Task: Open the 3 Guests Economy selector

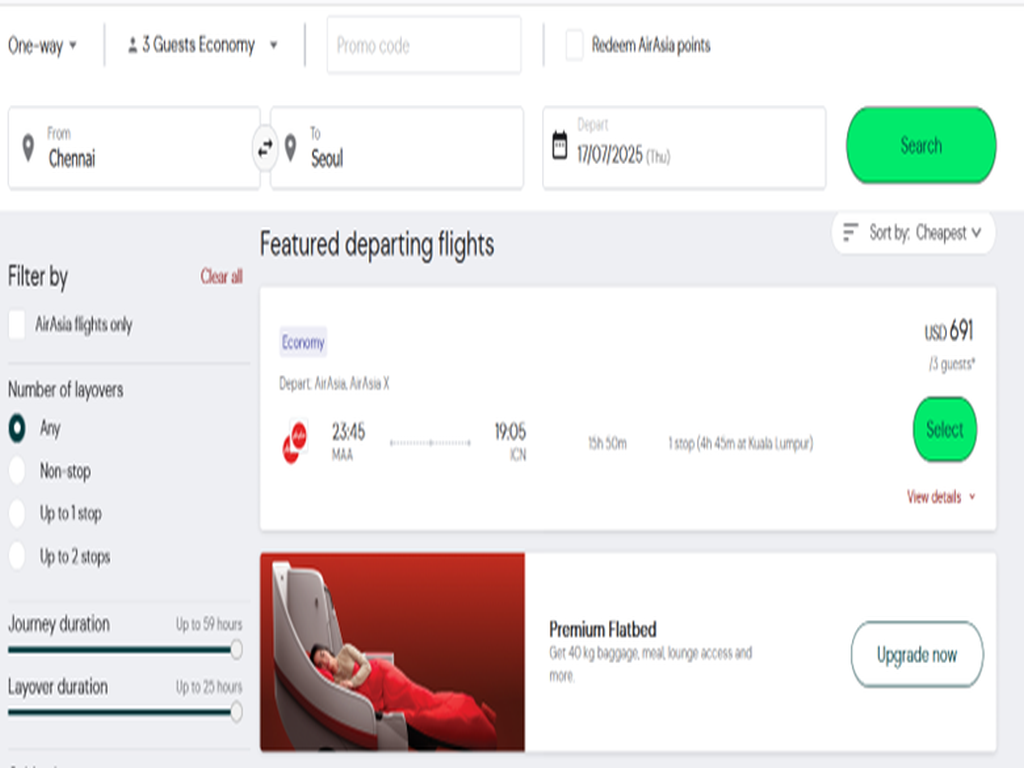Action: tap(199, 44)
